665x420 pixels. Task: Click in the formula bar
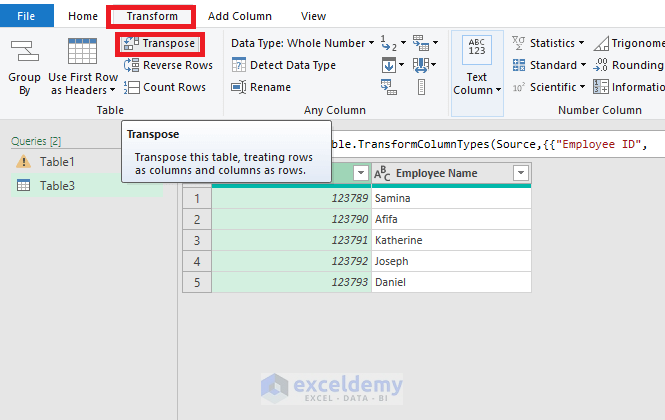[496, 144]
